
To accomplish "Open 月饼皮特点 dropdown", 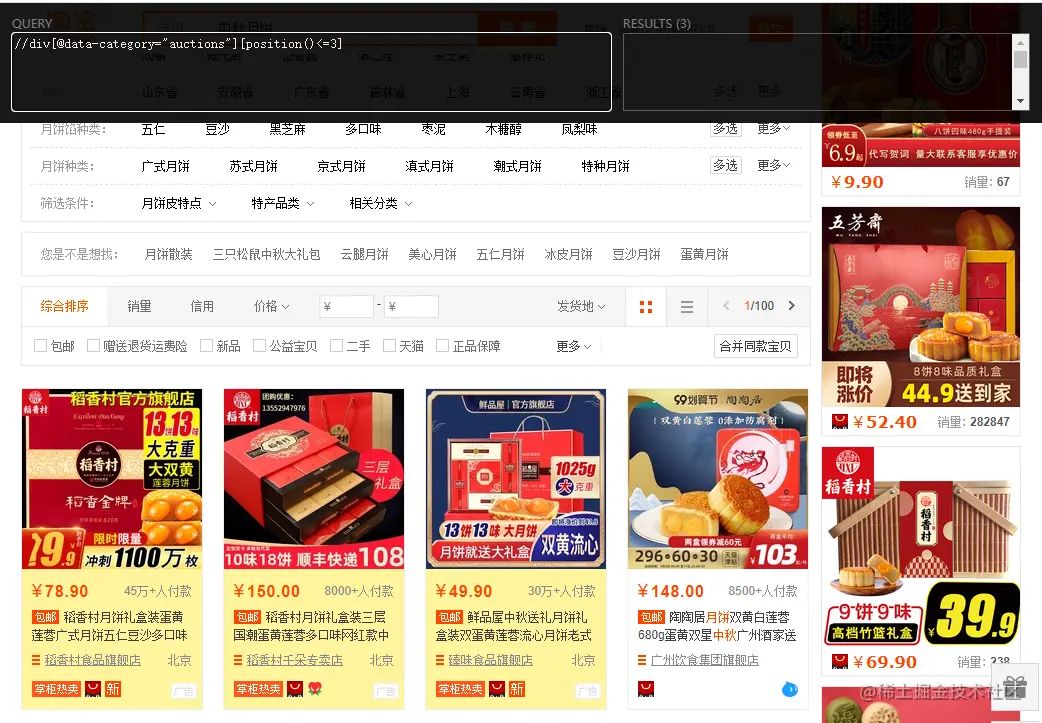I will (x=179, y=203).
